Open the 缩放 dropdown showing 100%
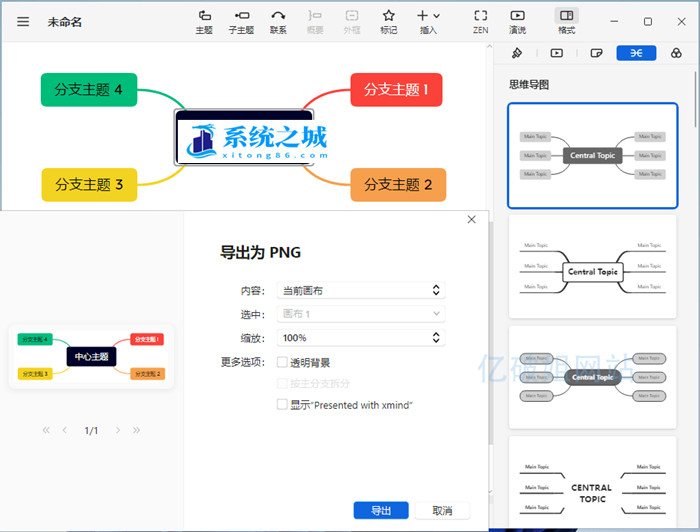700x532 pixels. tap(359, 338)
